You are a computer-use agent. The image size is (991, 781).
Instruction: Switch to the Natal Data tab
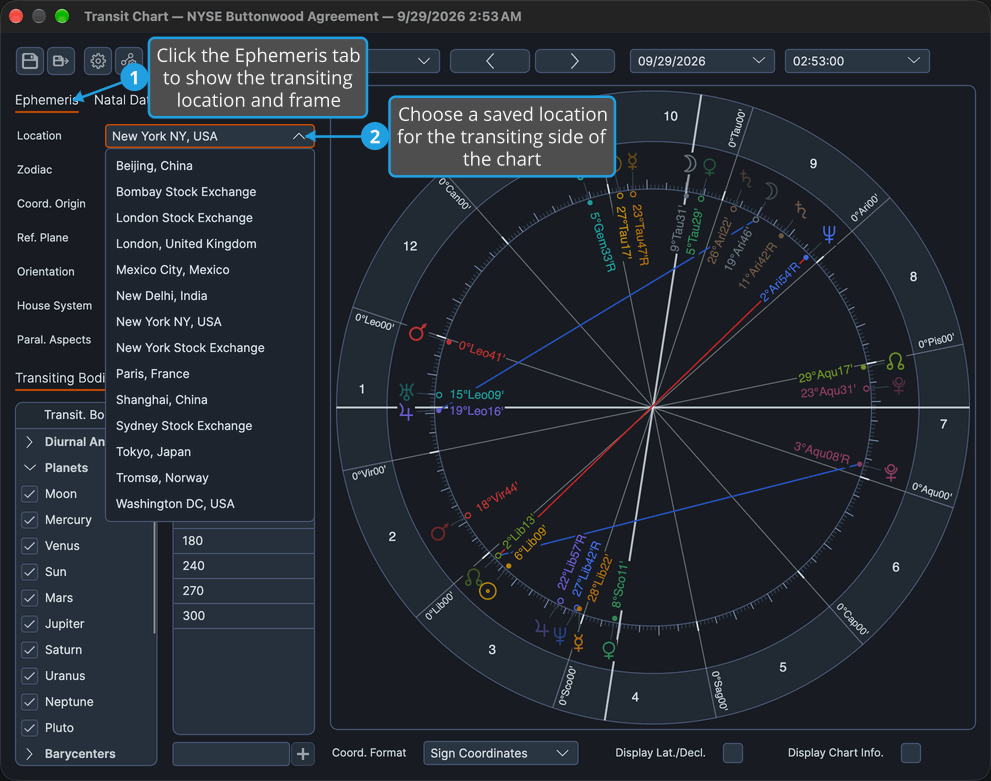(120, 100)
